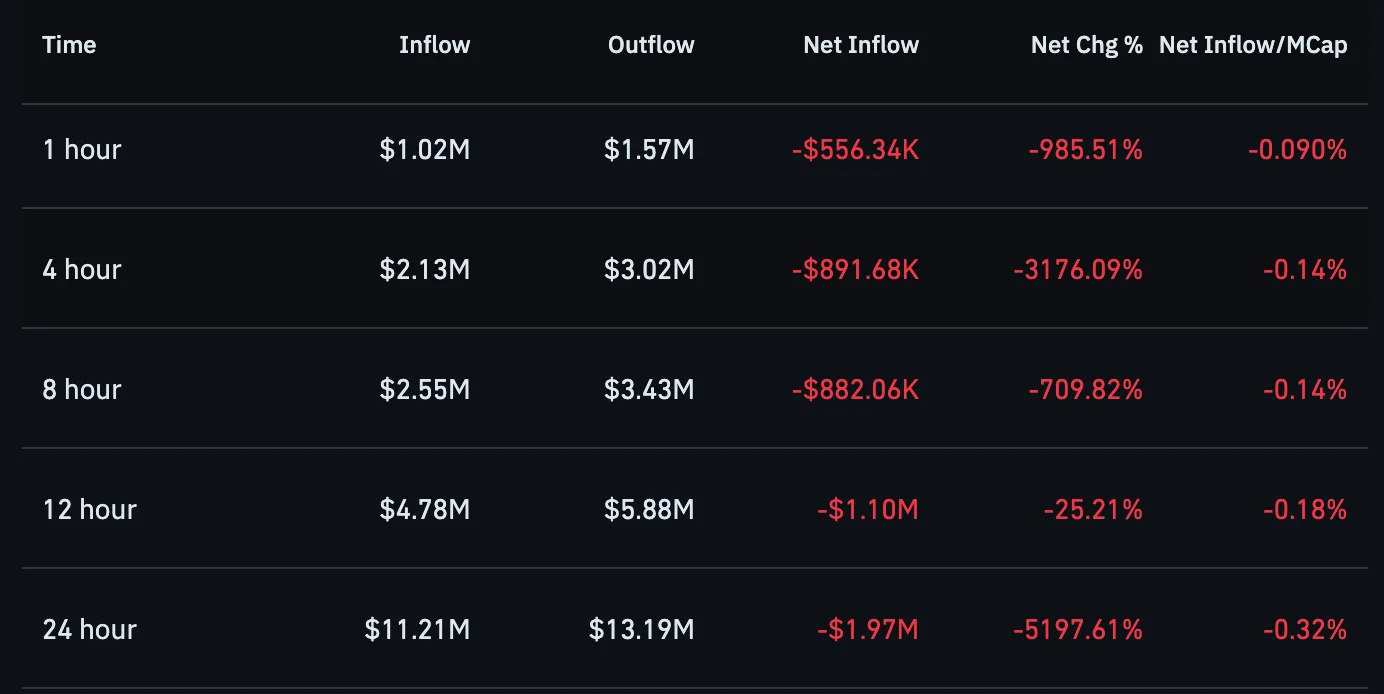Select the 1 hour row label

pos(82,150)
